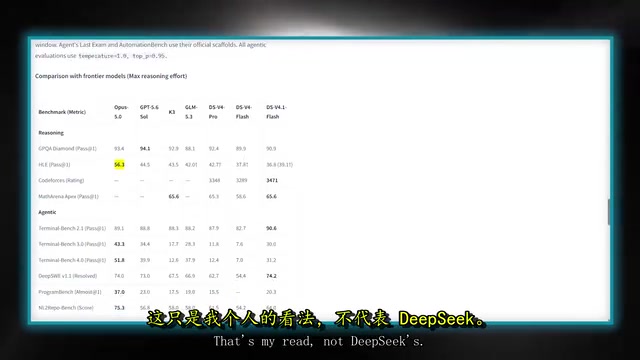Screen dimensions: 640x360
Task: Click the 'K3' column header
Action: [x=172, y=112]
